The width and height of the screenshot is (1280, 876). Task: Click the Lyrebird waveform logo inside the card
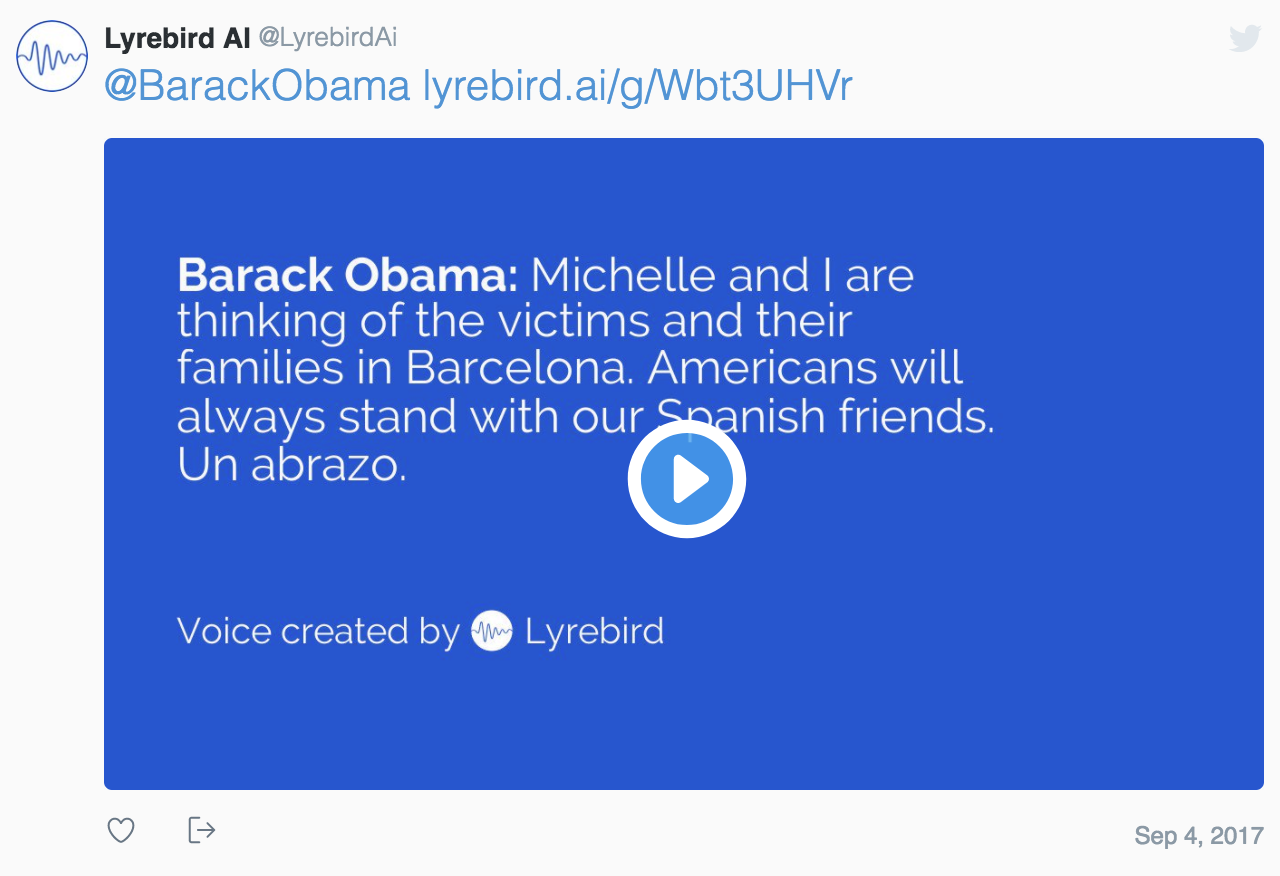(x=492, y=631)
